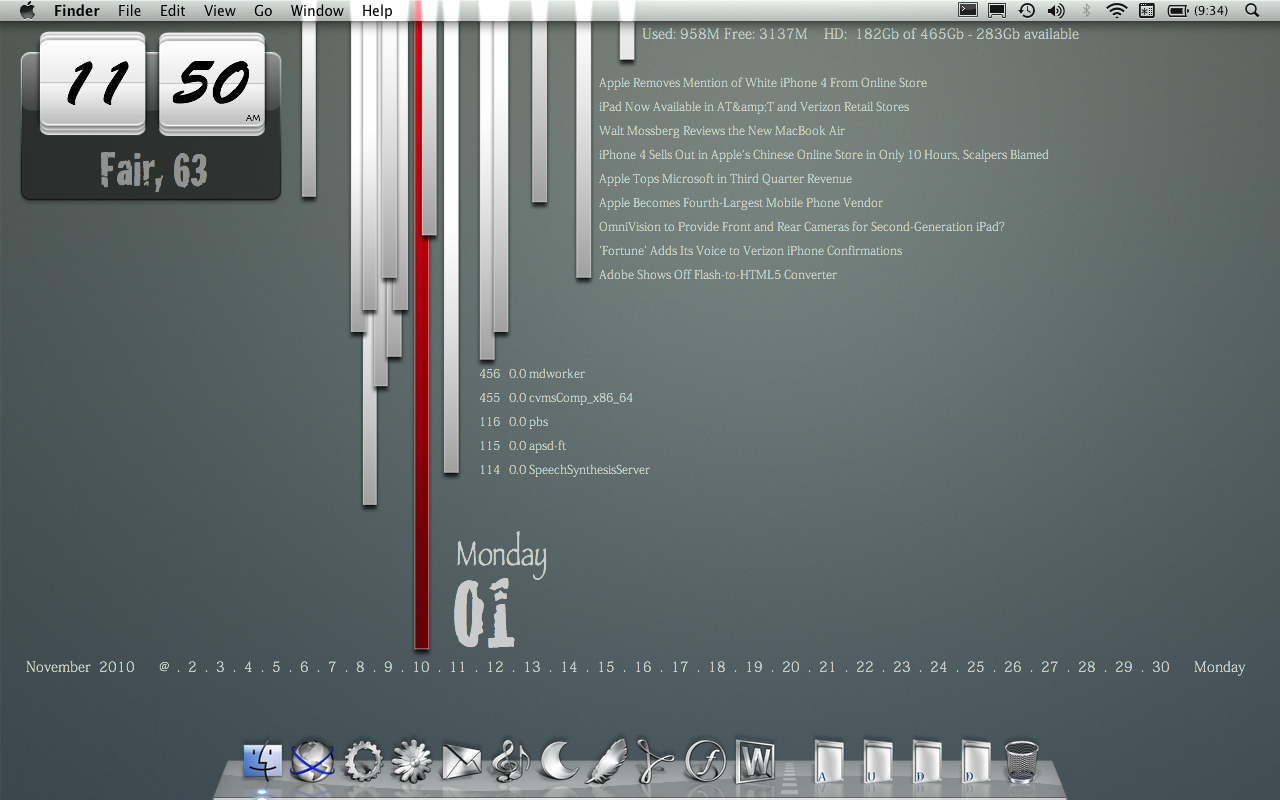Click day 30 in the calendar row
The width and height of the screenshot is (1280, 800).
(1161, 667)
